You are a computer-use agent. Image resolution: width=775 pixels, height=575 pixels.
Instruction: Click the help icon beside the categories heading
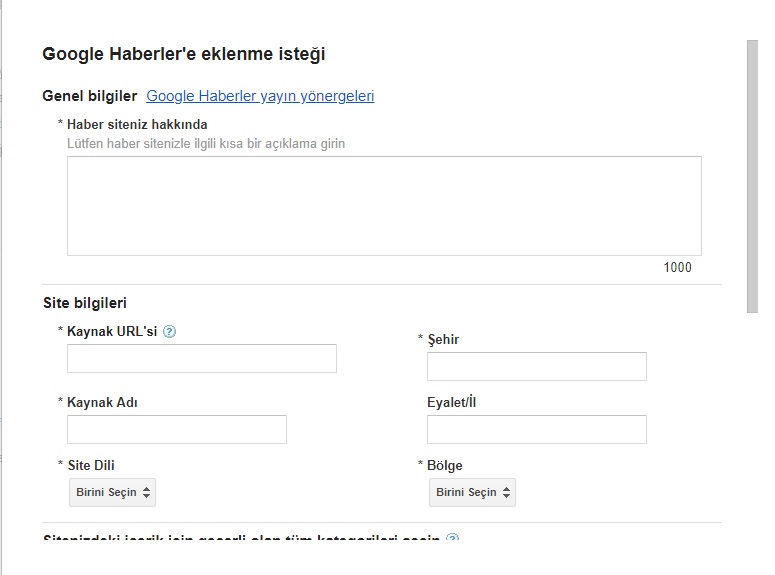click(452, 540)
